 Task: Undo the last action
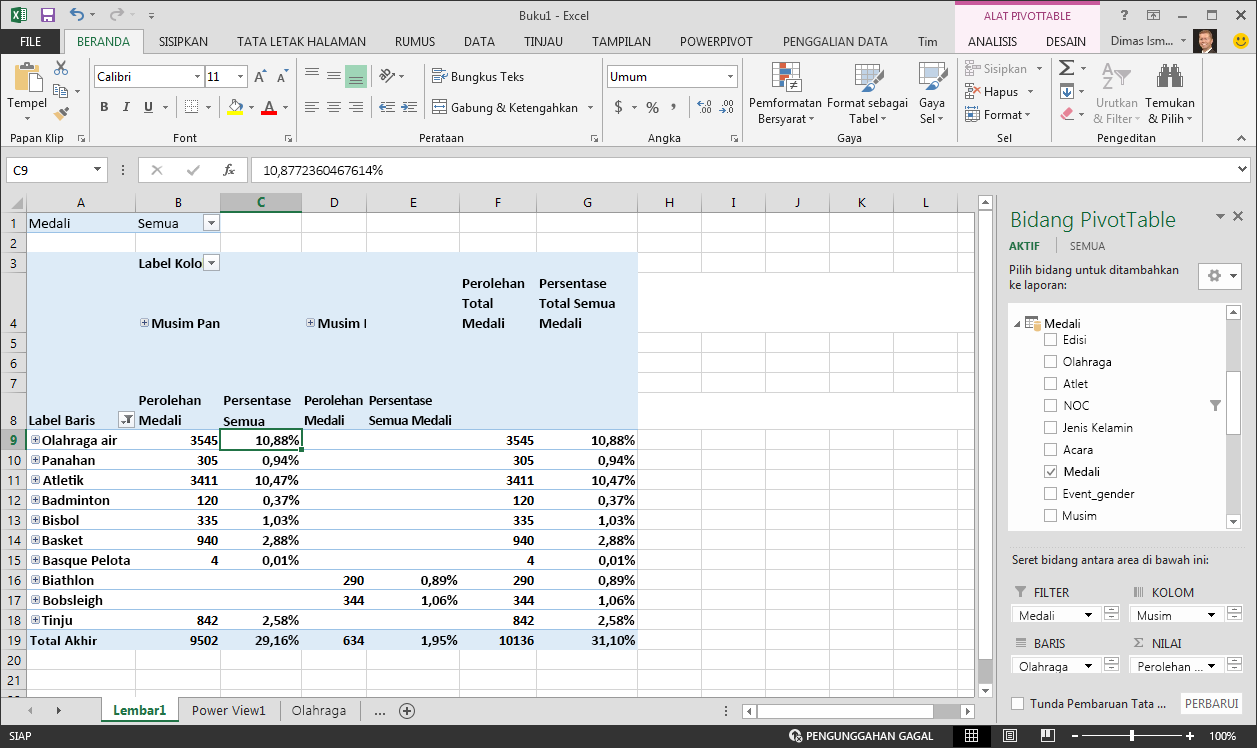click(78, 15)
